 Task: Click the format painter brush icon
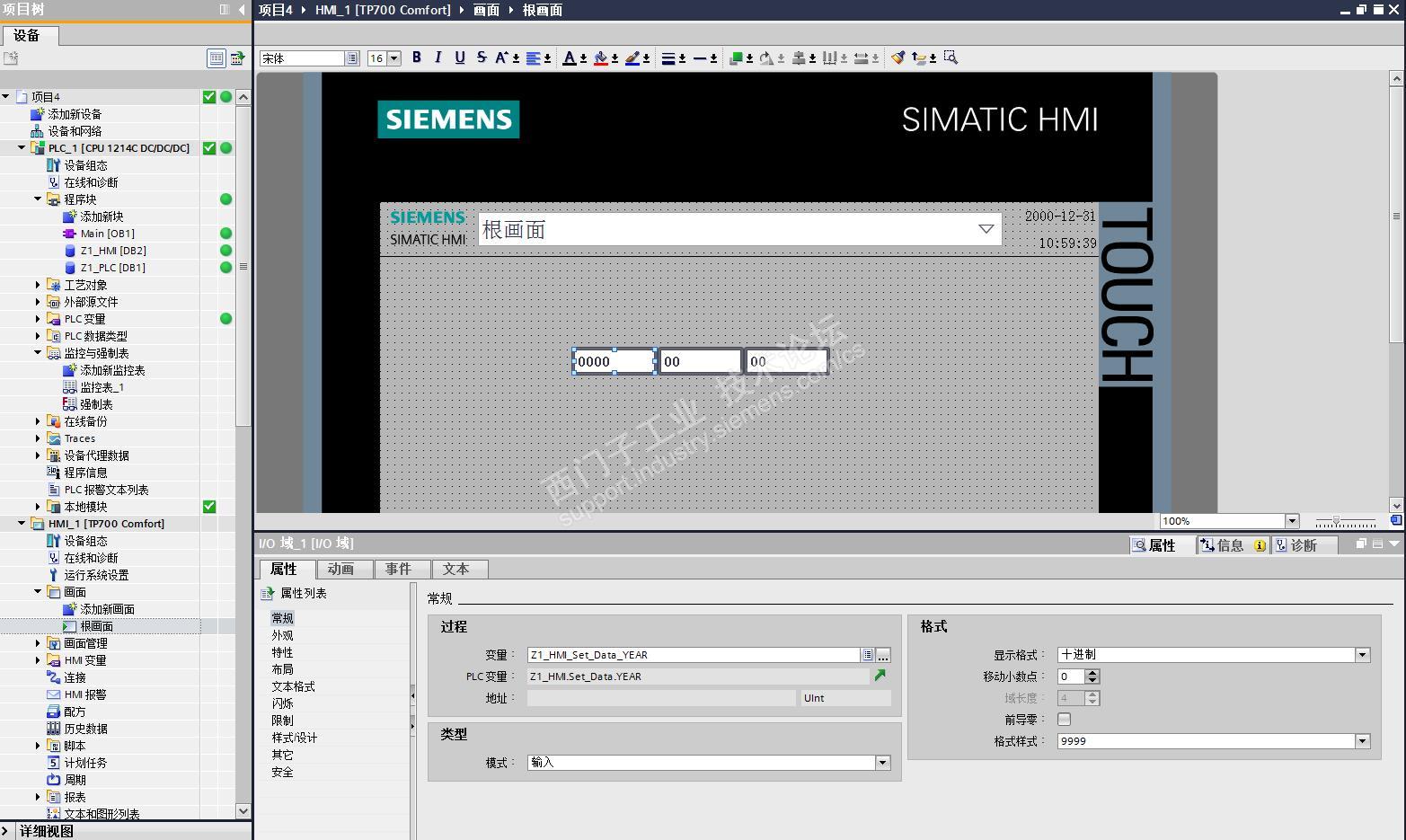coord(898,58)
